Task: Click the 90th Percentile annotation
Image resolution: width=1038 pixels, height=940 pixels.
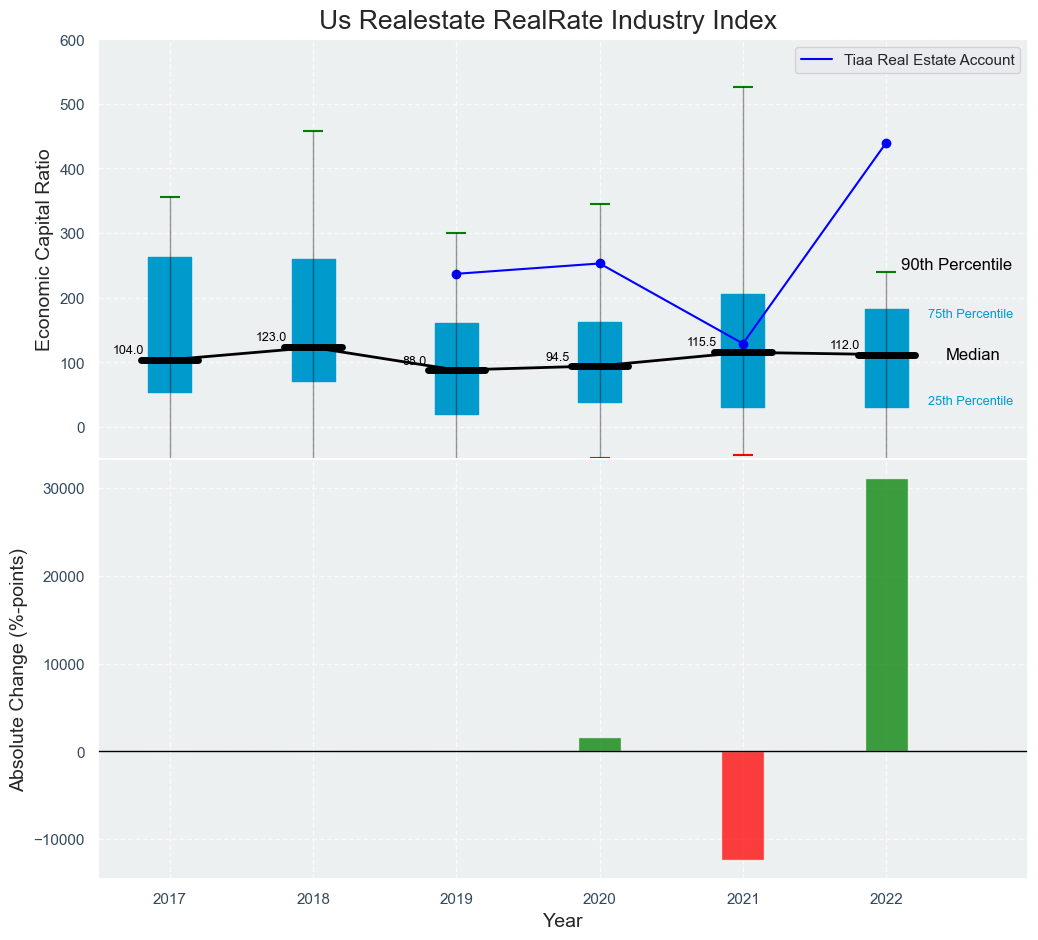Action: pyautogui.click(x=956, y=265)
